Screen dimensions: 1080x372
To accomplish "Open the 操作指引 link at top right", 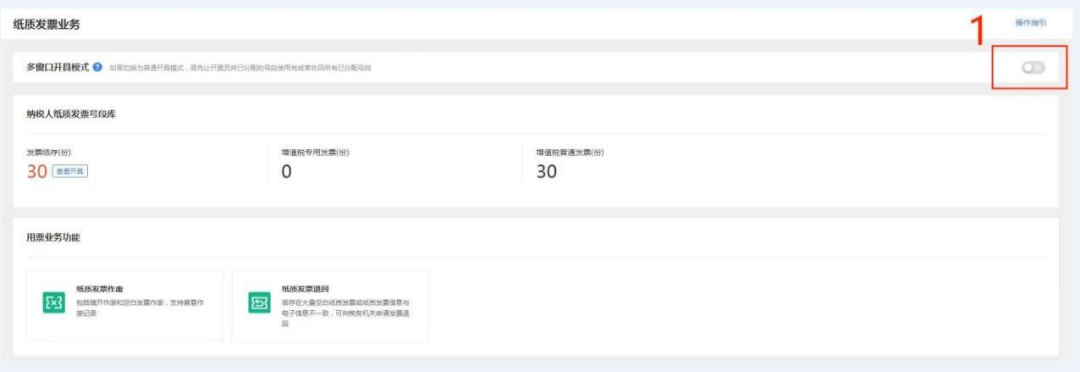I will coord(1030,23).
